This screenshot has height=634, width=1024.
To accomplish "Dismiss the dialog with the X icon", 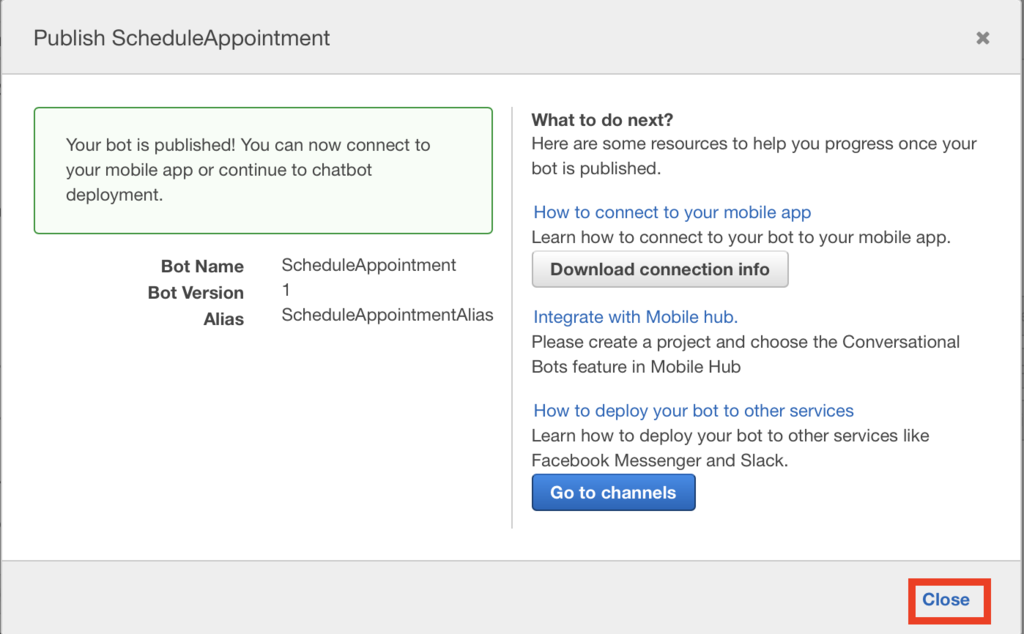I will 983,38.
